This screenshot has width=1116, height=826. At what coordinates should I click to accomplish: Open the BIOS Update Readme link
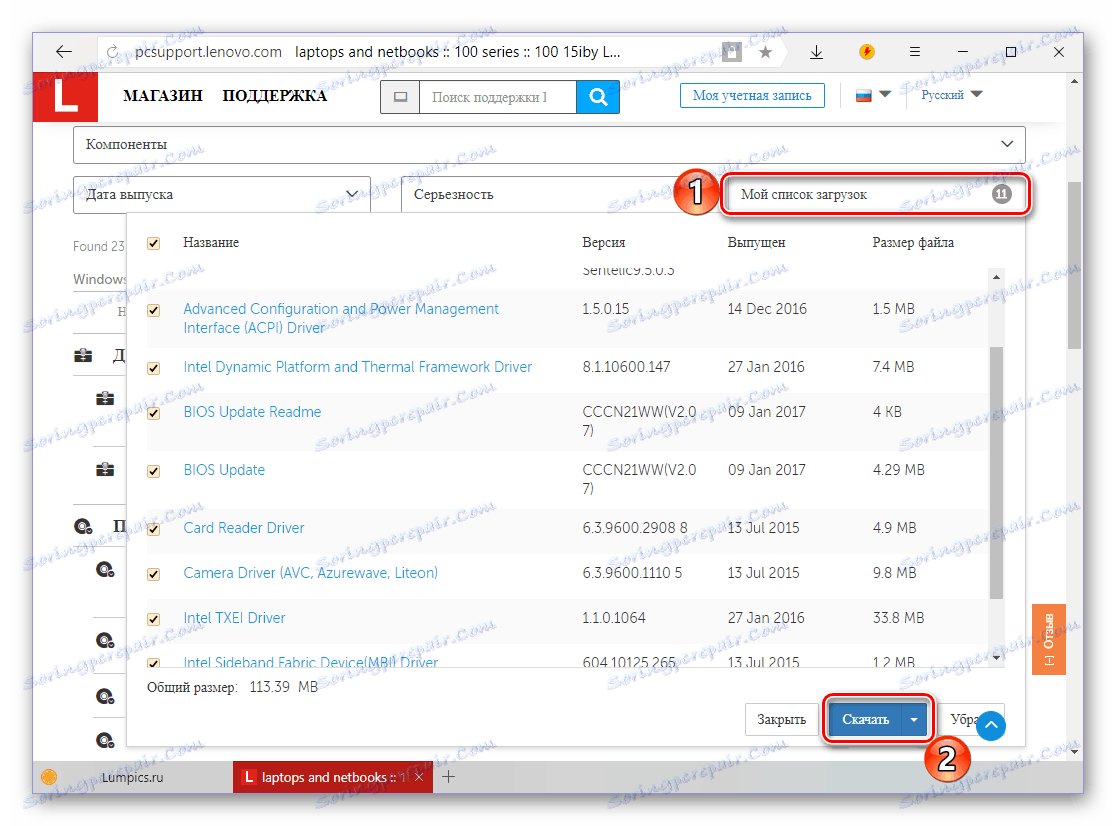click(252, 412)
